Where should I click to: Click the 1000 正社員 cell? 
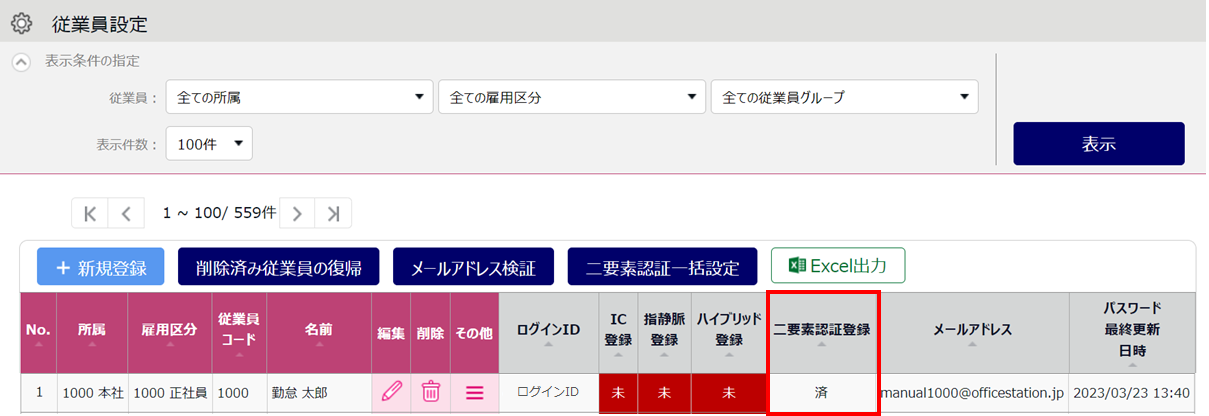169,392
